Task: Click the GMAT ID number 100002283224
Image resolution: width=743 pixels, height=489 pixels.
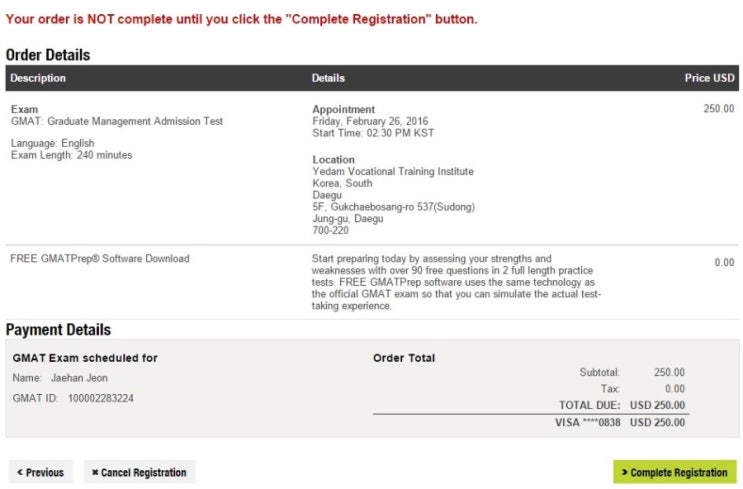Action: [x=101, y=398]
